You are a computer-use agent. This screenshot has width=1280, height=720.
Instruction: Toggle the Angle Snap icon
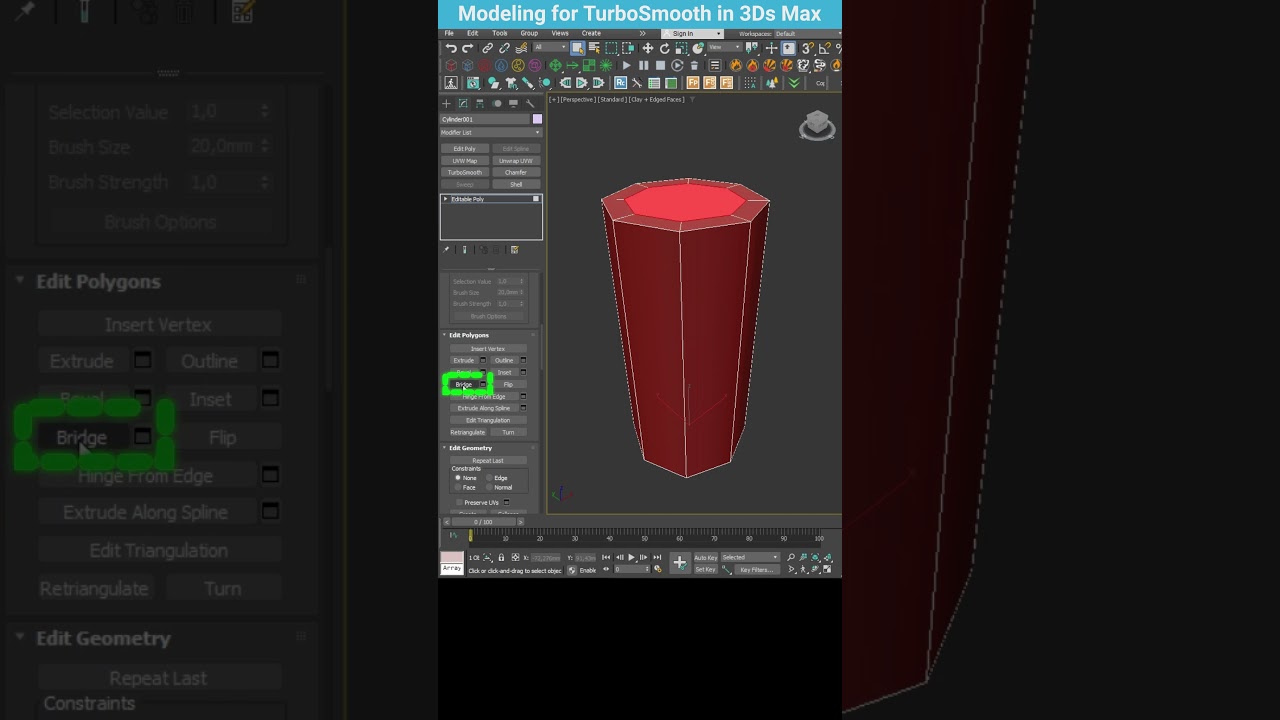tap(825, 48)
